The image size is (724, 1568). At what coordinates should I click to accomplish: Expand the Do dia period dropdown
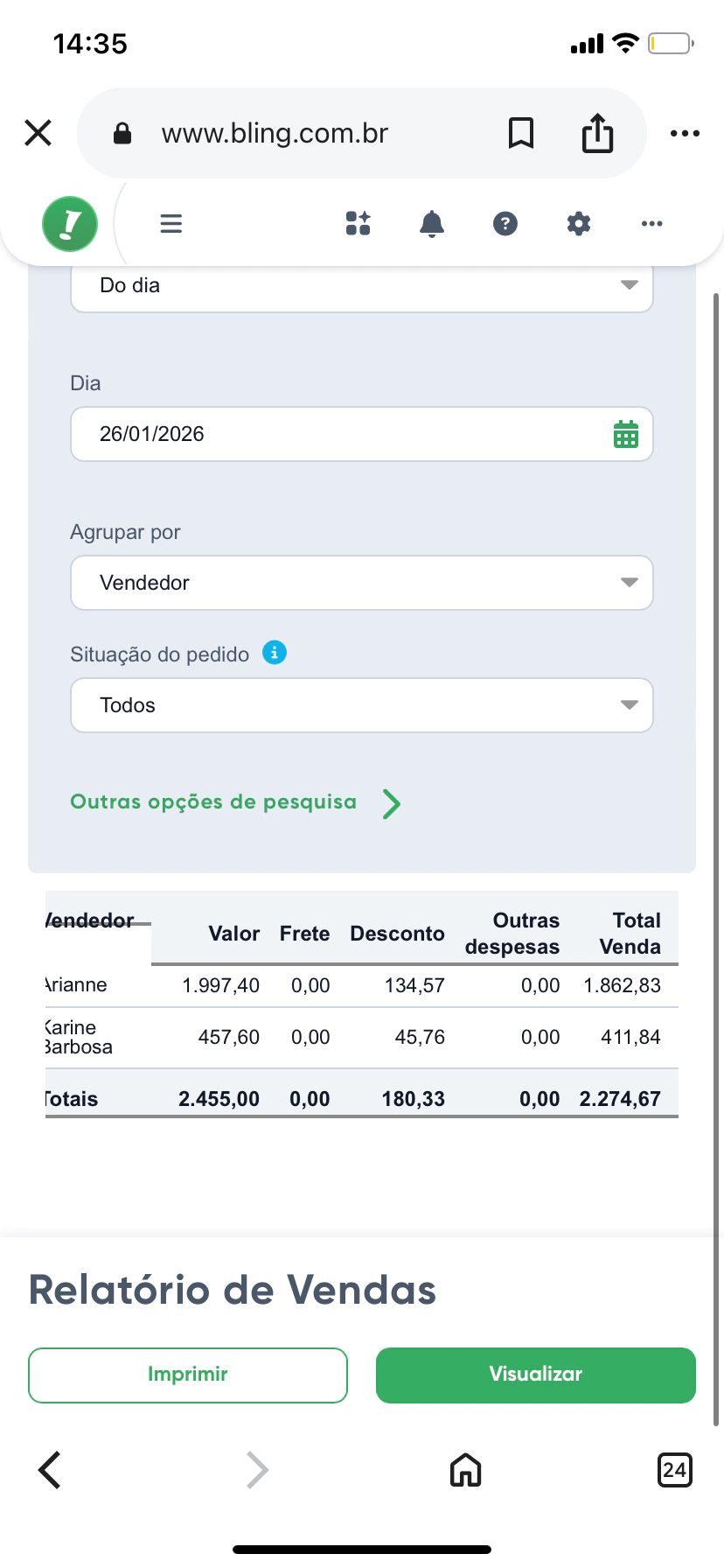pos(362,286)
